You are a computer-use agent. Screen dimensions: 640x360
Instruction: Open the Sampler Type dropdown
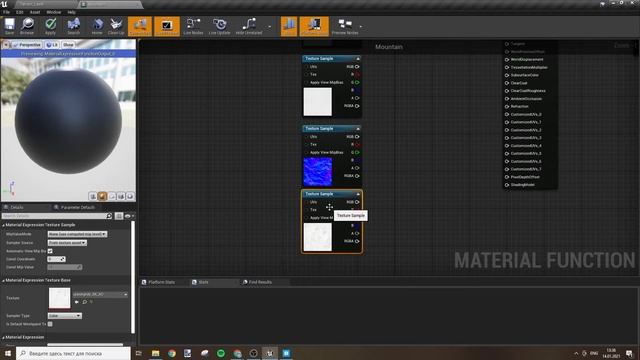[64, 316]
